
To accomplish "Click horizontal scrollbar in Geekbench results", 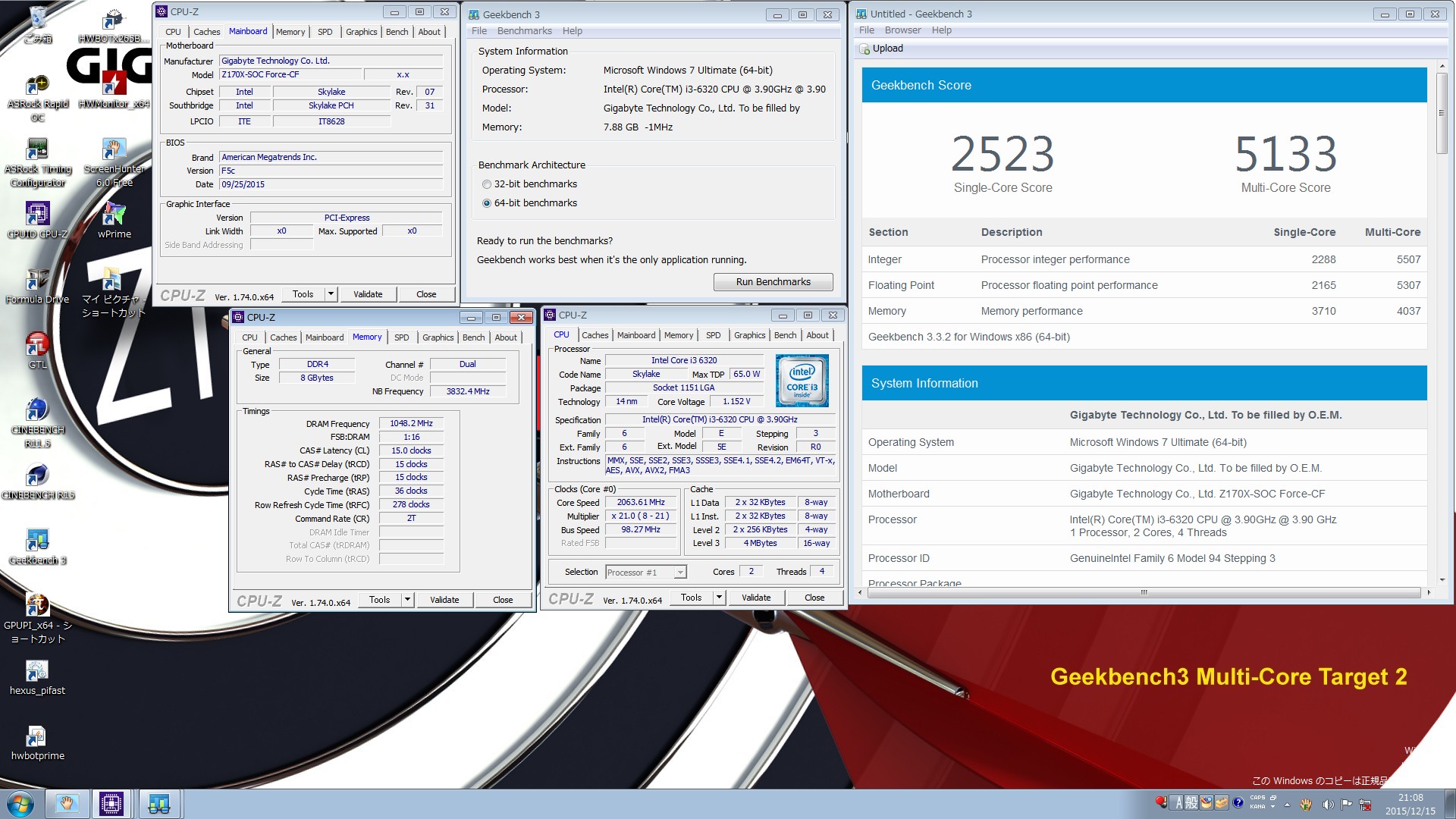I will pyautogui.click(x=1144, y=592).
